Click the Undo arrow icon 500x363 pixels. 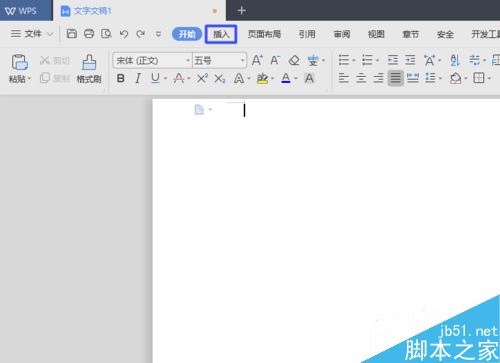124,34
